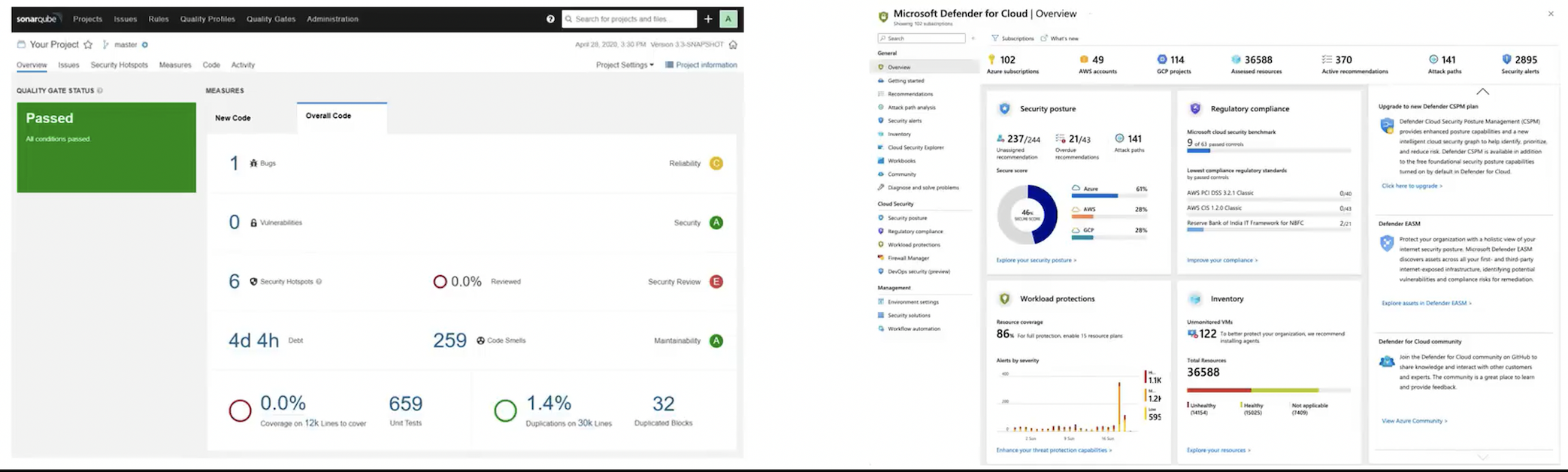Click the secure score donut chart

coord(1027,214)
